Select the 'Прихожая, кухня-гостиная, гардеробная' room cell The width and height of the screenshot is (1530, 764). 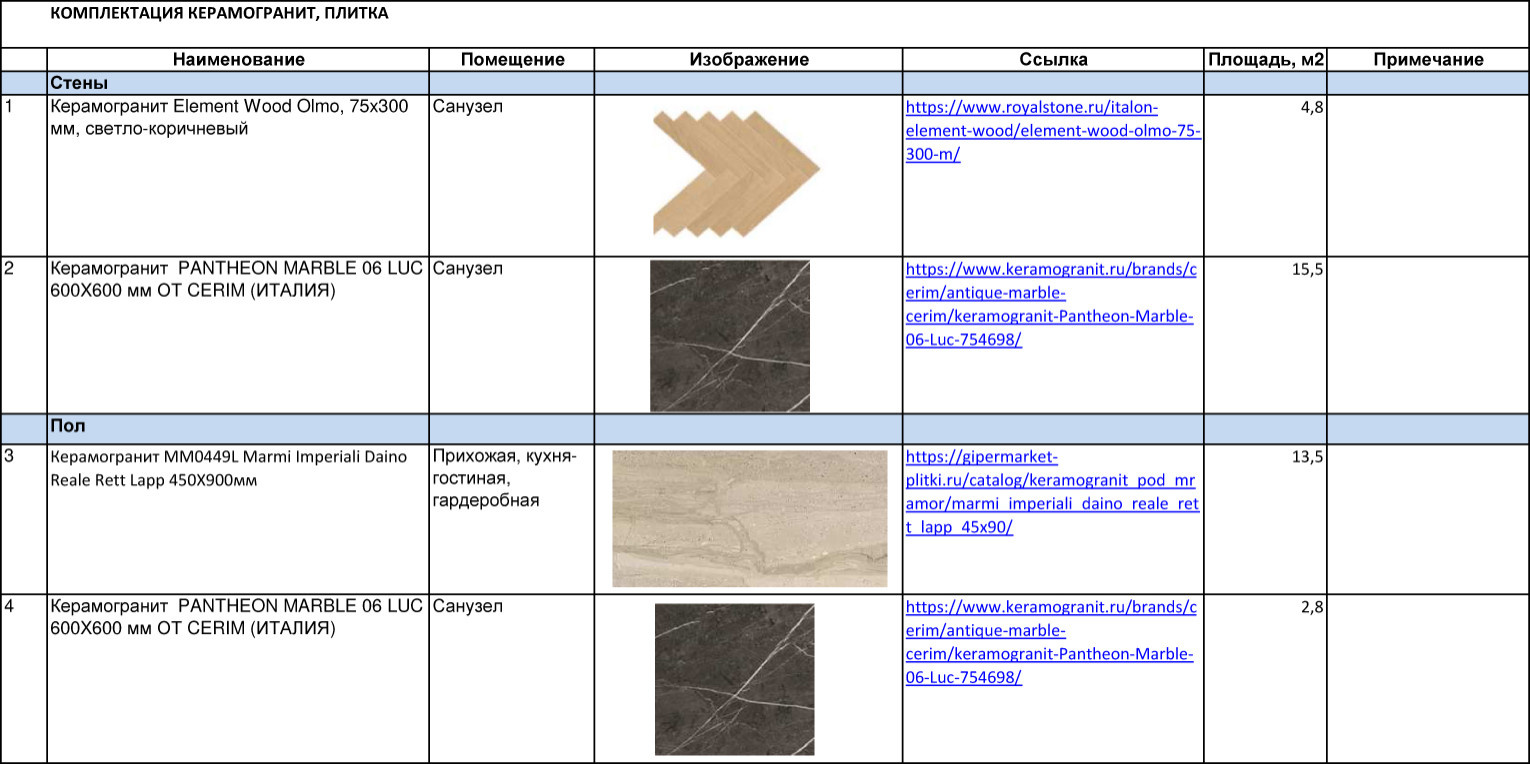click(x=512, y=518)
